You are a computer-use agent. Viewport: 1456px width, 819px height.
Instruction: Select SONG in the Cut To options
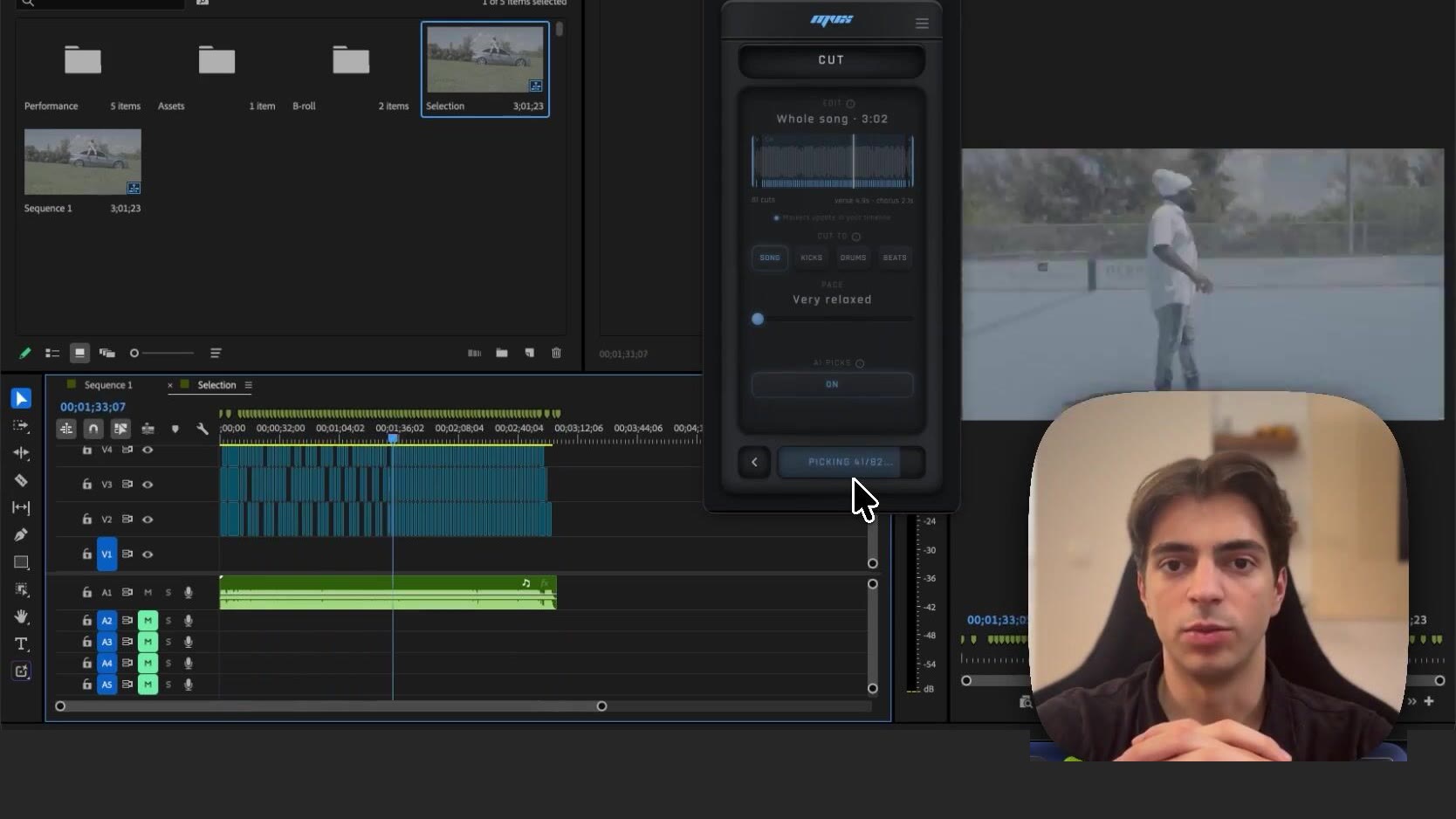point(770,258)
